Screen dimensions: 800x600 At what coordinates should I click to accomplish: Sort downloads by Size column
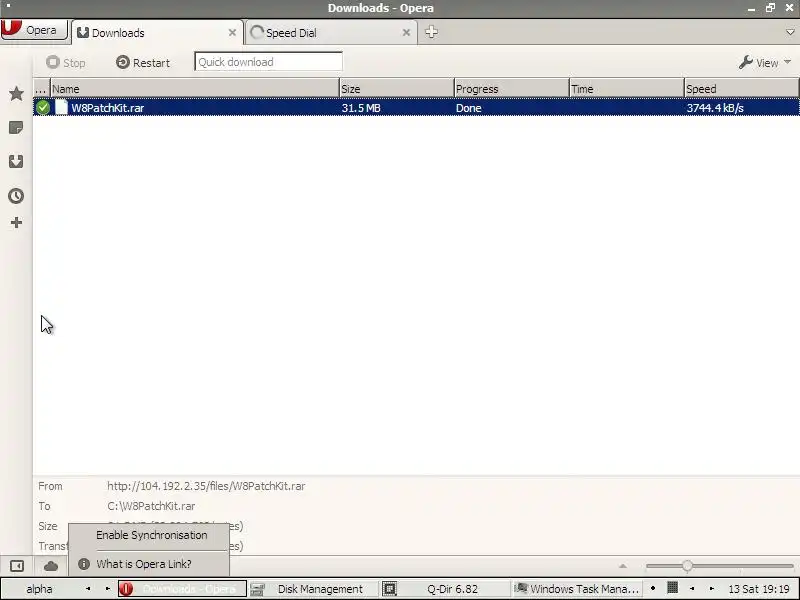pos(396,88)
